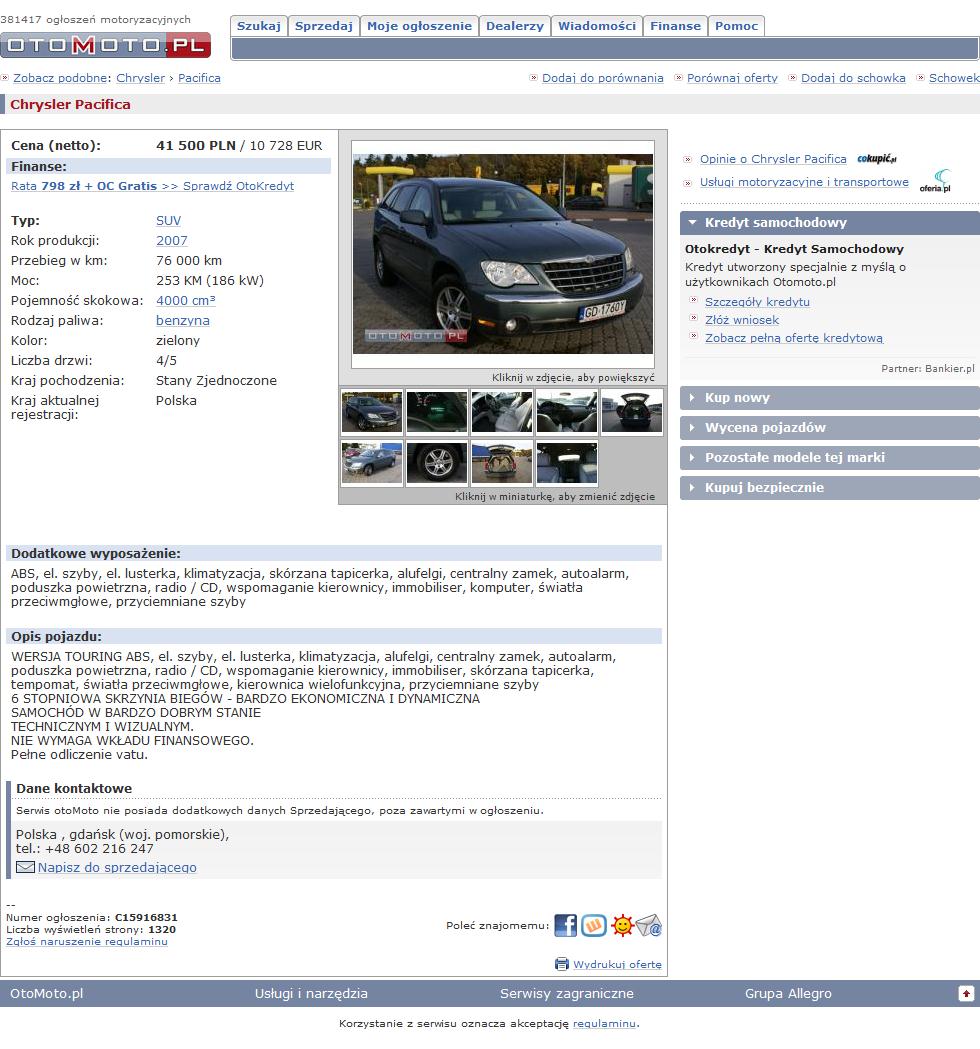Click the Złóż wniosek link
The width and height of the screenshot is (980, 1049).
coord(742,320)
